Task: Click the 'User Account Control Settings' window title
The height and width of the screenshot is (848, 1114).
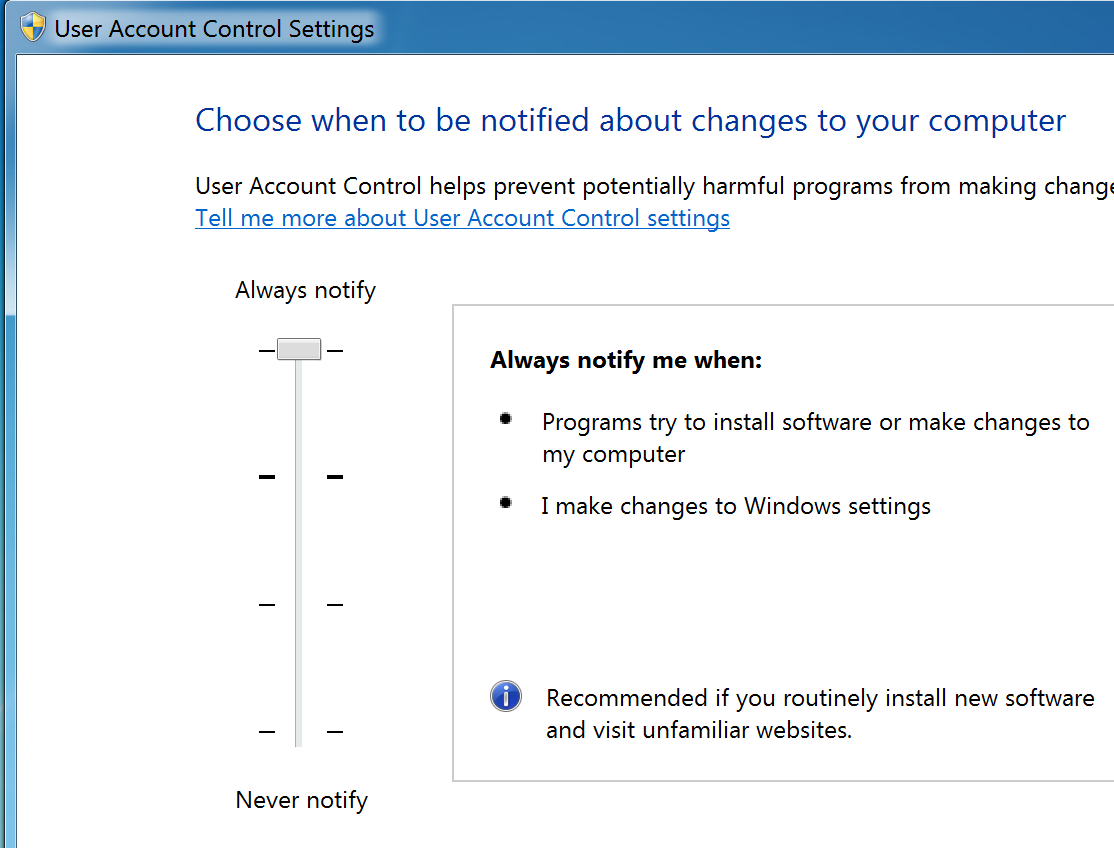Action: click(215, 29)
